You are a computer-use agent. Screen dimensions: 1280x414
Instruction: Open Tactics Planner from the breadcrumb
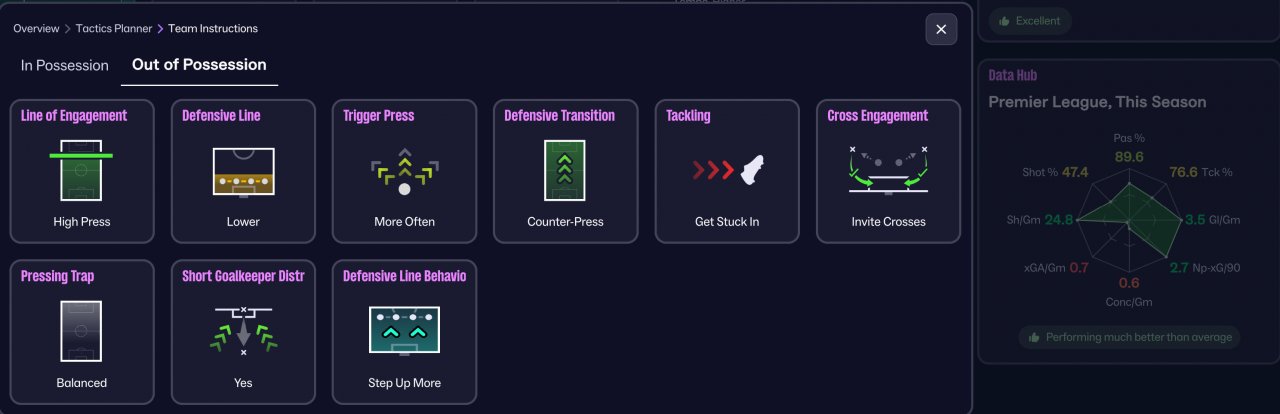[x=114, y=29]
